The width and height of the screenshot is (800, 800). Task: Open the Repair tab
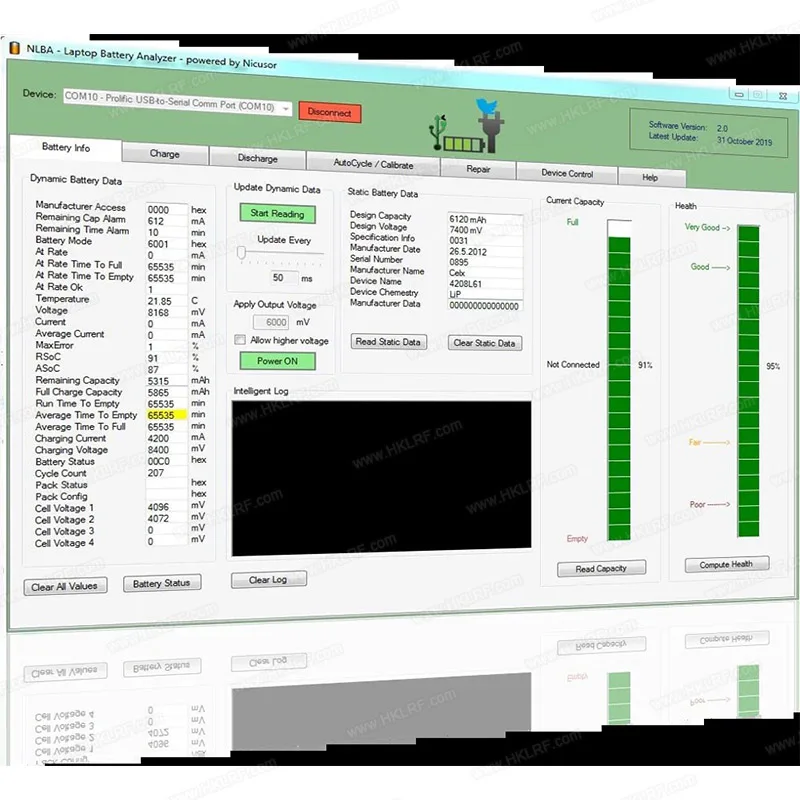479,169
